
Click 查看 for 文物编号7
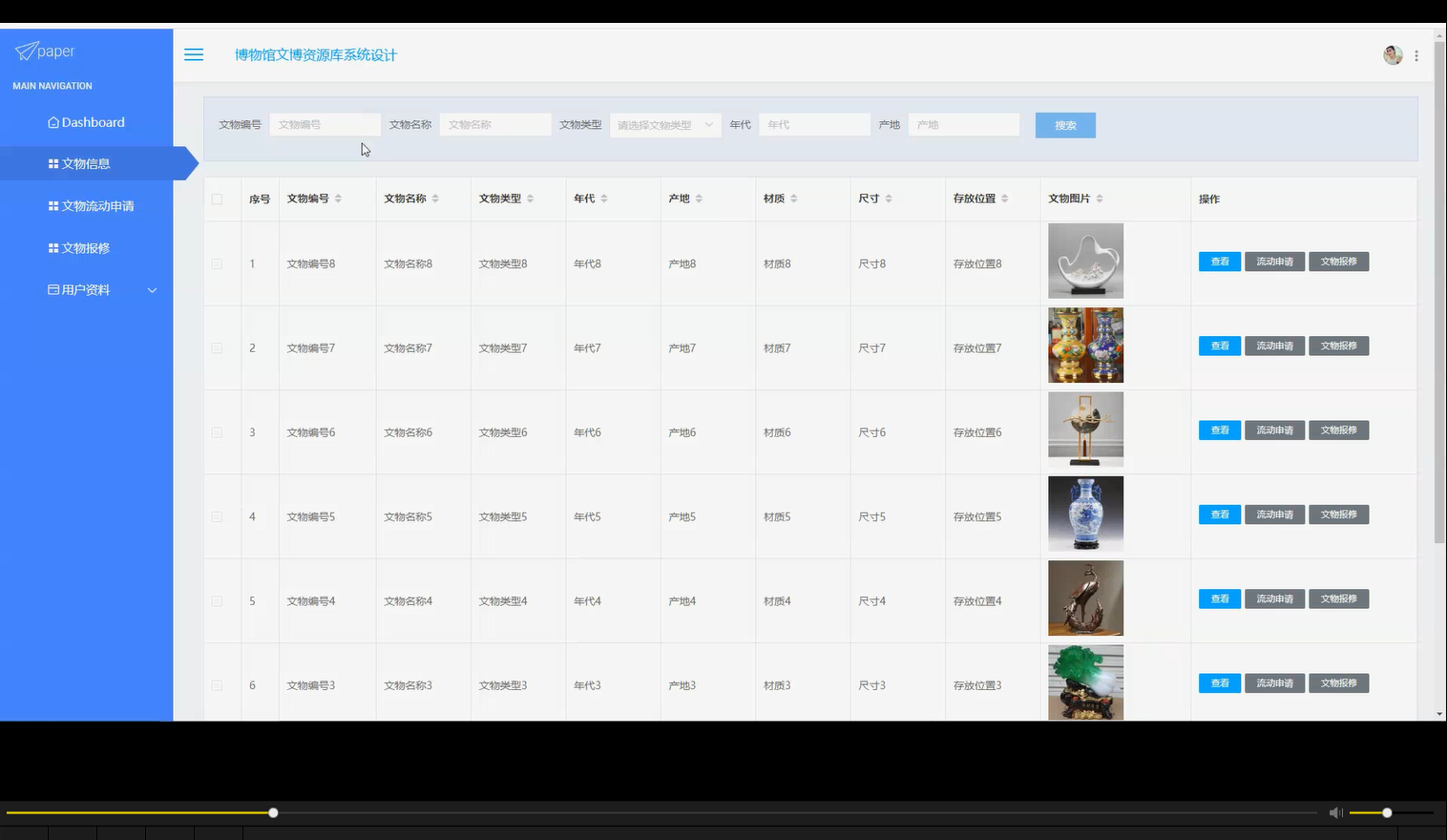point(1220,346)
